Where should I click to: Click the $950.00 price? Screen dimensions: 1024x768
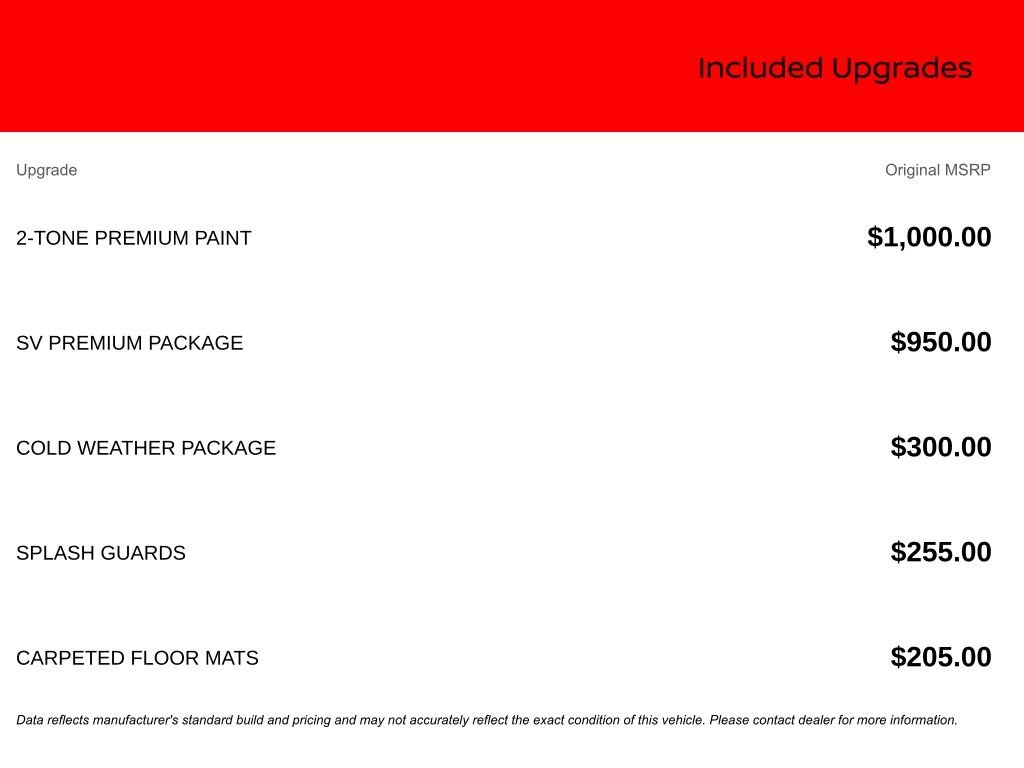pyautogui.click(x=940, y=342)
